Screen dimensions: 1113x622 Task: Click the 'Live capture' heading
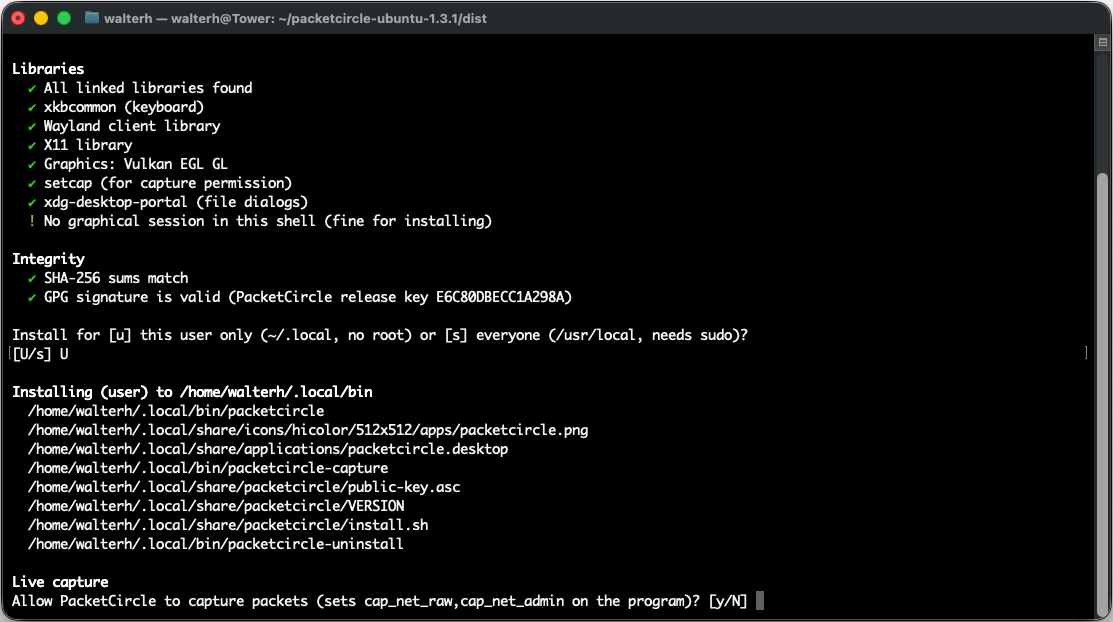coord(60,582)
